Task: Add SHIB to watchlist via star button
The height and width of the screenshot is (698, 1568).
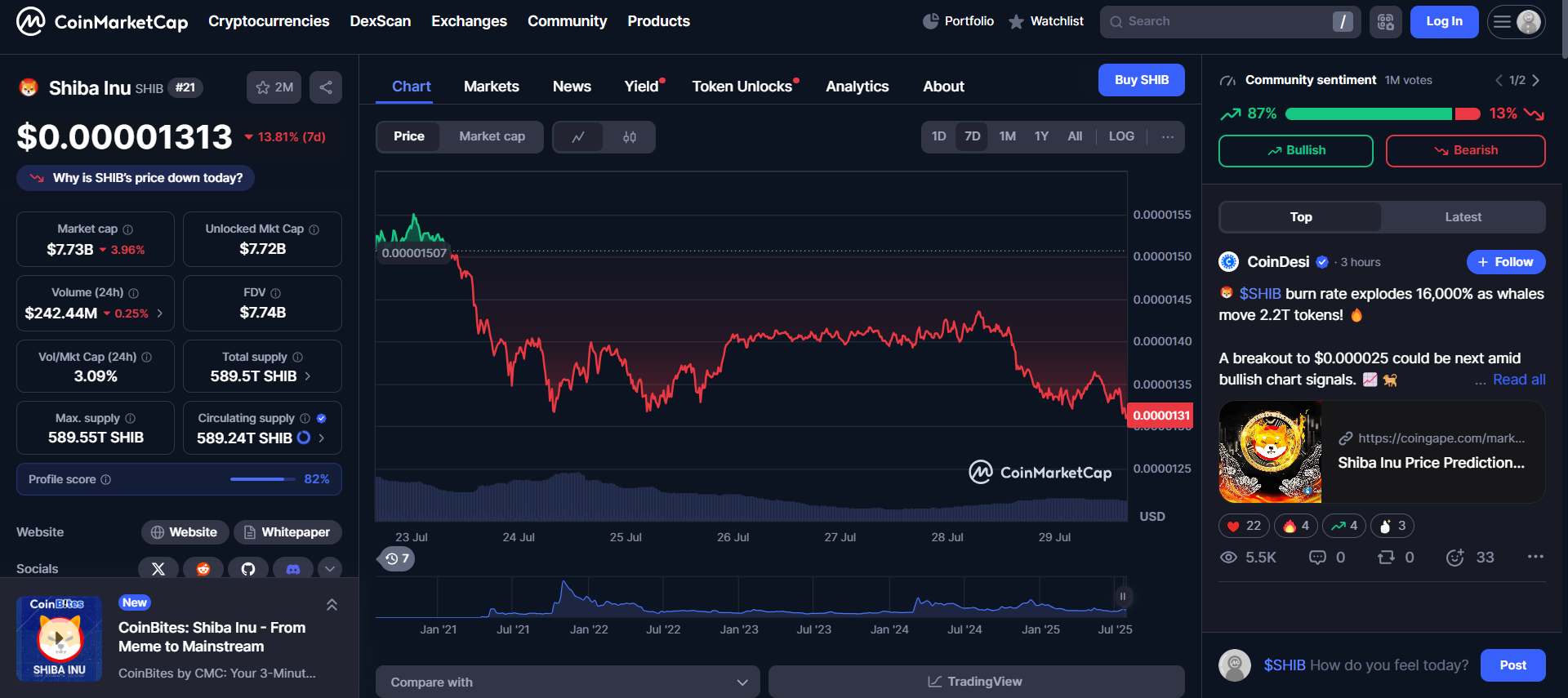Action: [x=274, y=87]
